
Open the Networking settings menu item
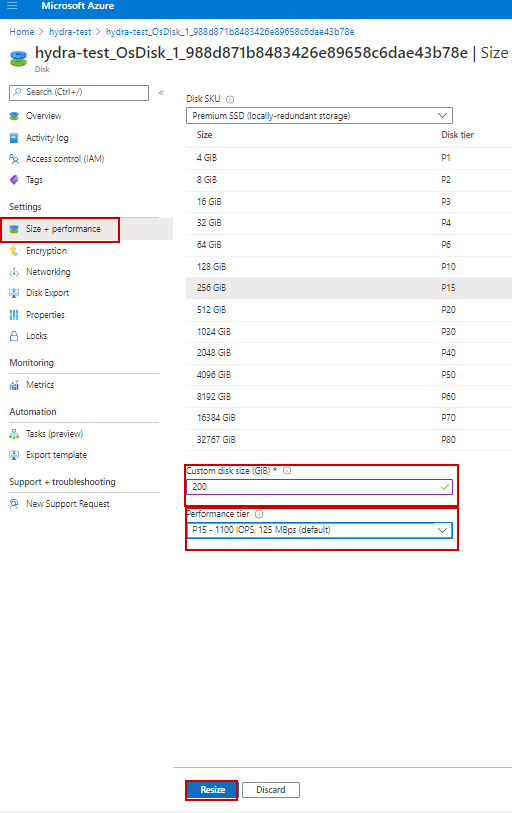tap(48, 272)
